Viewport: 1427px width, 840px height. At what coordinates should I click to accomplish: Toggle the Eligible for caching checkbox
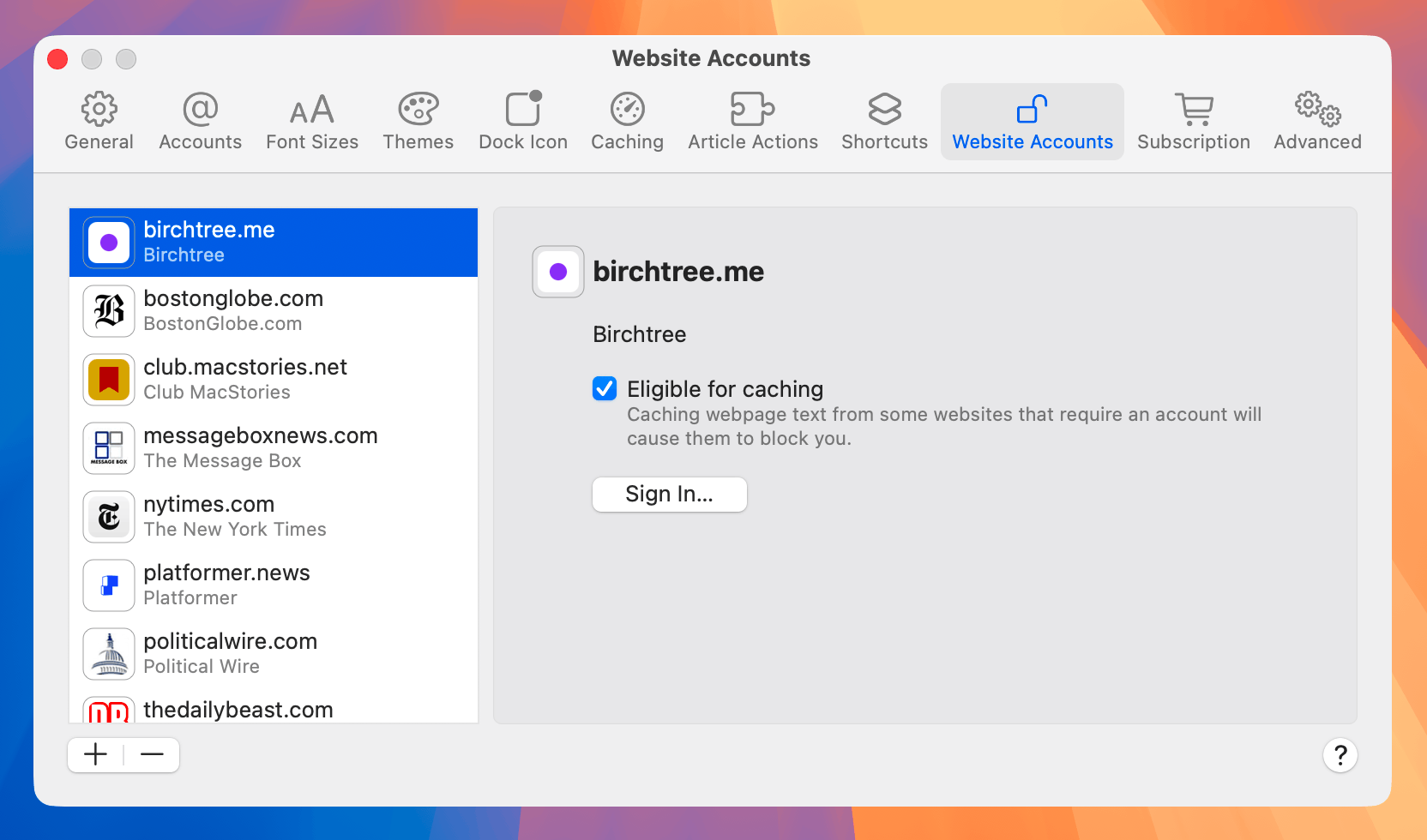coord(605,389)
